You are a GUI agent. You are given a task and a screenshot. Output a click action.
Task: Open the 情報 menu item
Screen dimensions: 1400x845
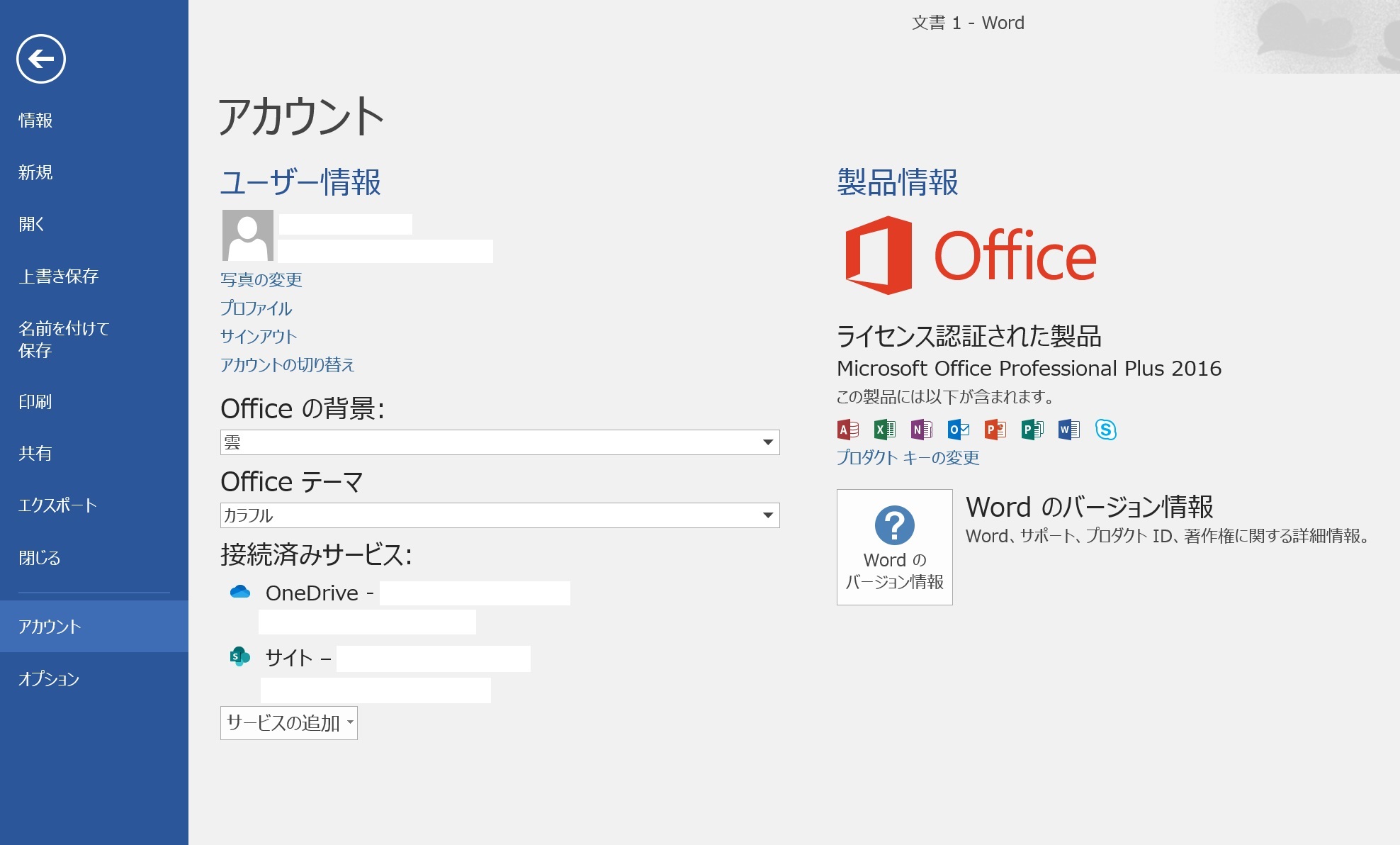(x=35, y=121)
